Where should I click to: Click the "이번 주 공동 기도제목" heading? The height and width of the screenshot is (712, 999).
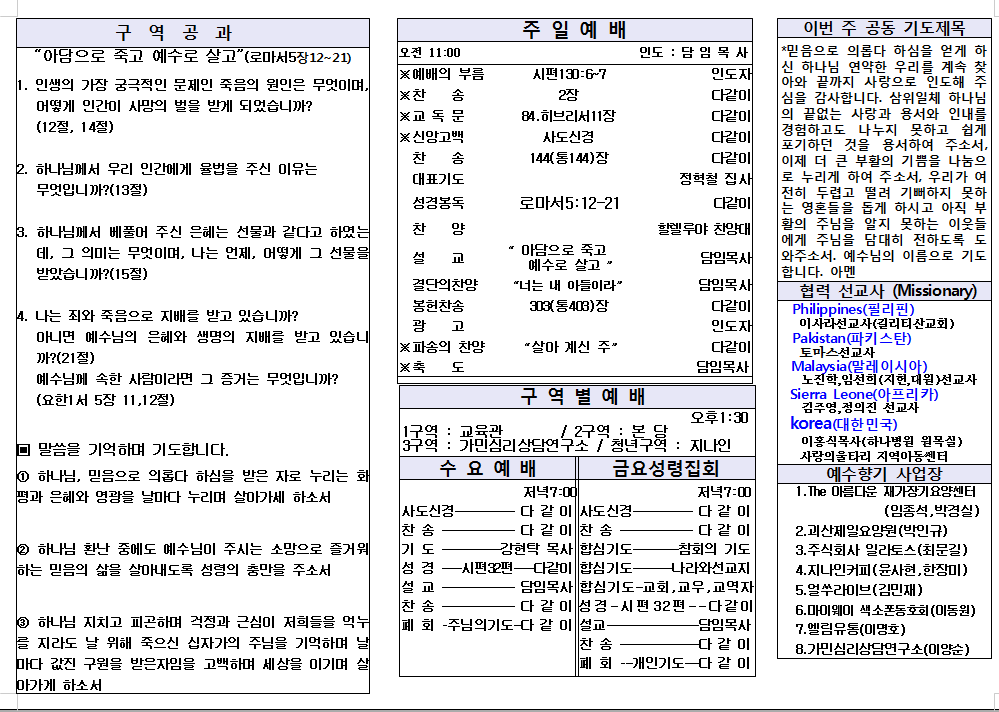884,28
